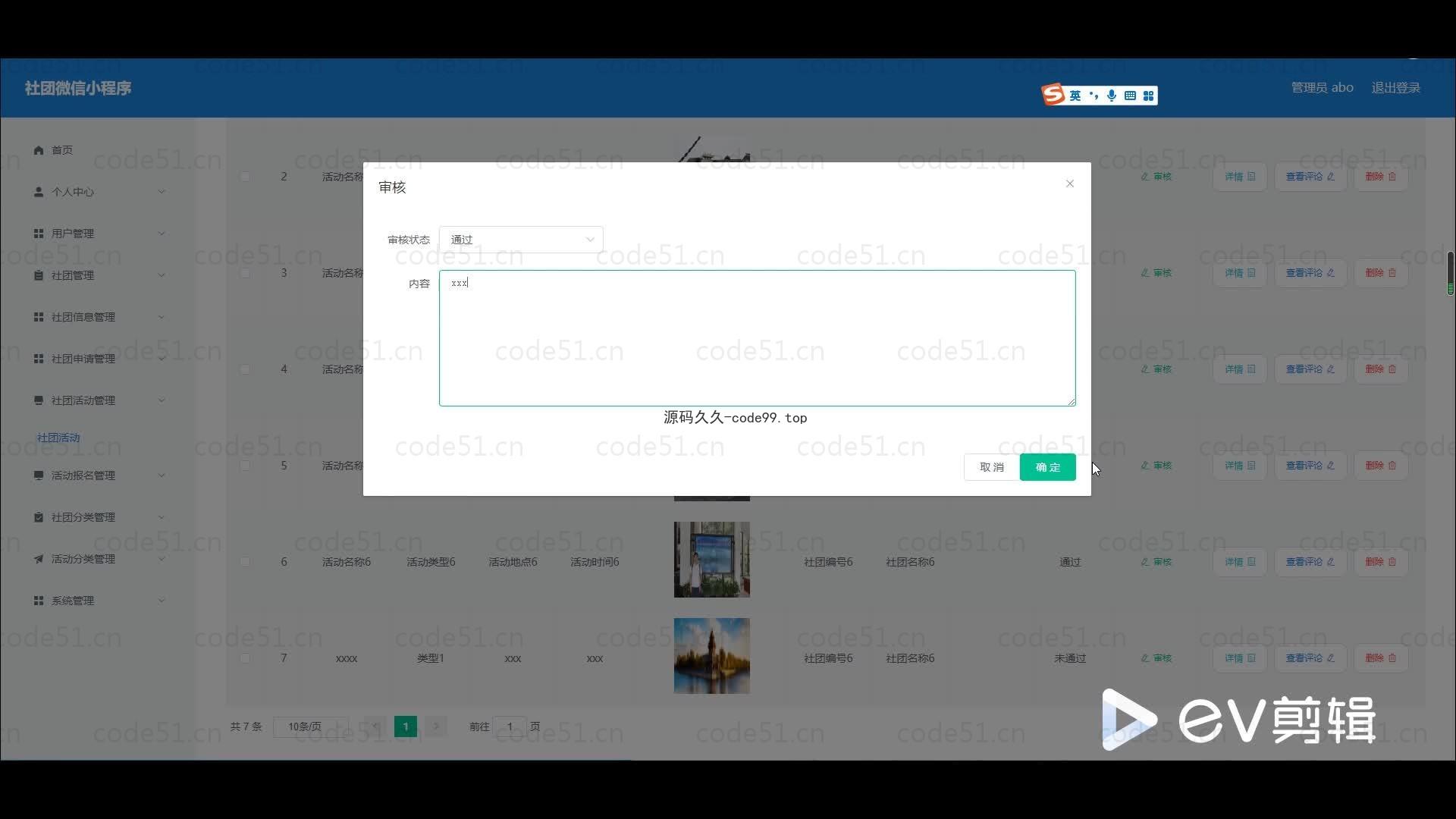Click inside the 内容 text area
This screenshot has width=1456, height=819.
(757, 338)
